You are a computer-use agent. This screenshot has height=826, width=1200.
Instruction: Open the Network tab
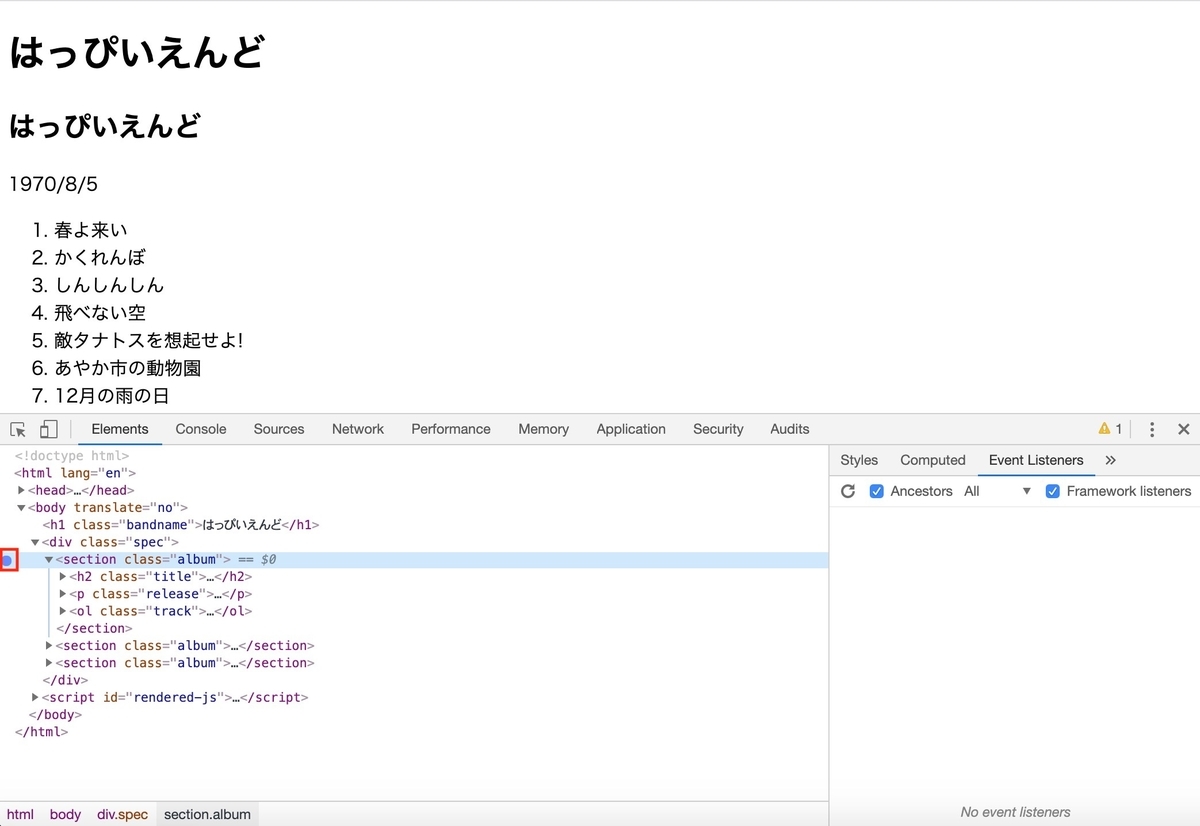click(x=358, y=429)
